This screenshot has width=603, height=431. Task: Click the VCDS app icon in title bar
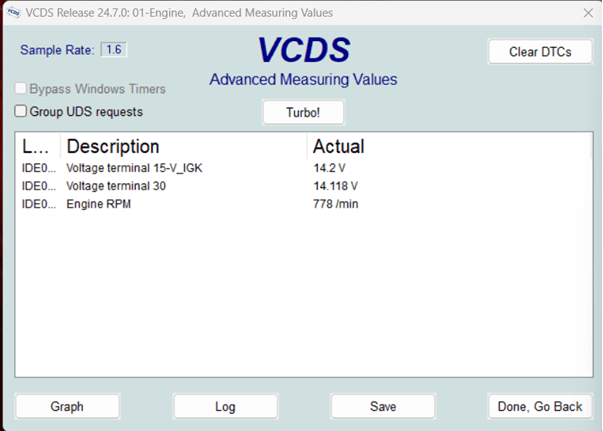(x=14, y=13)
